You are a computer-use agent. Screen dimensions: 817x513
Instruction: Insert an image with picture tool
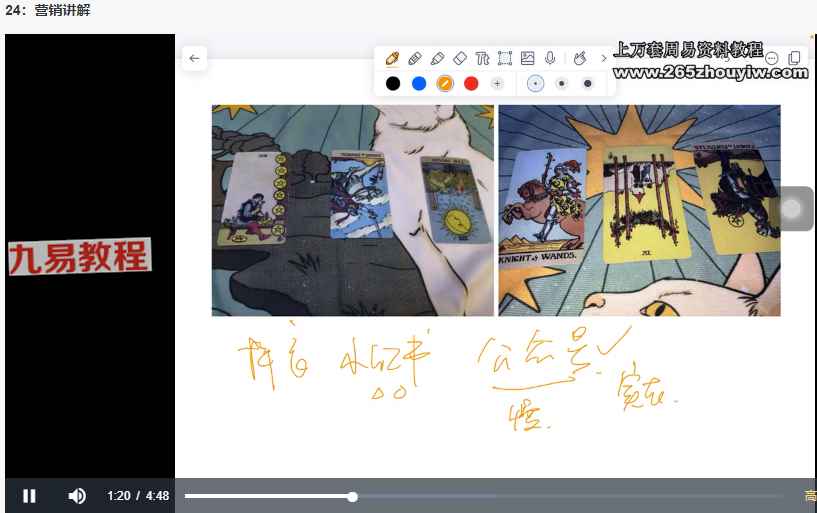527,58
